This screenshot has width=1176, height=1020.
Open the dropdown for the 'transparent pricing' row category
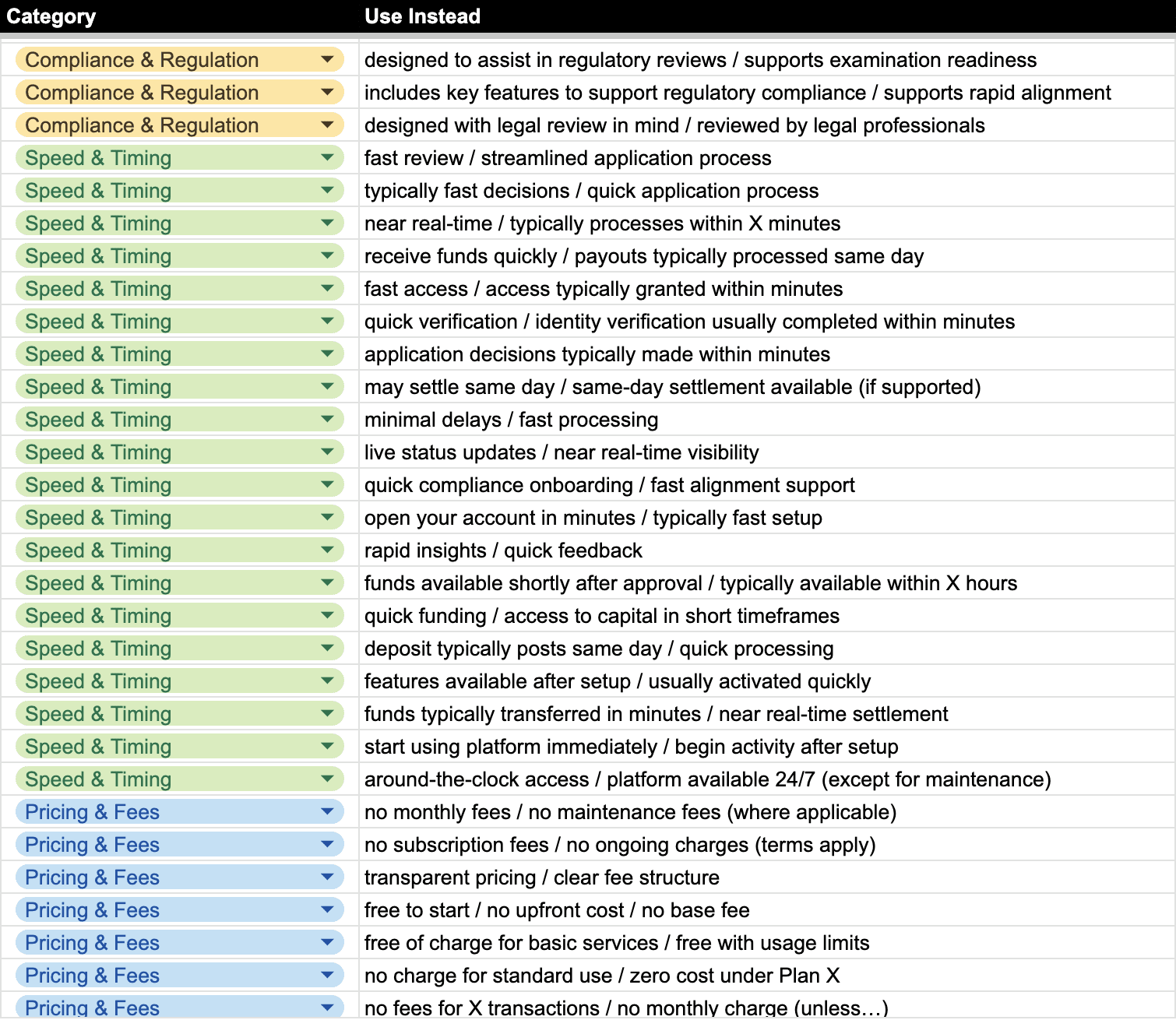[x=329, y=877]
